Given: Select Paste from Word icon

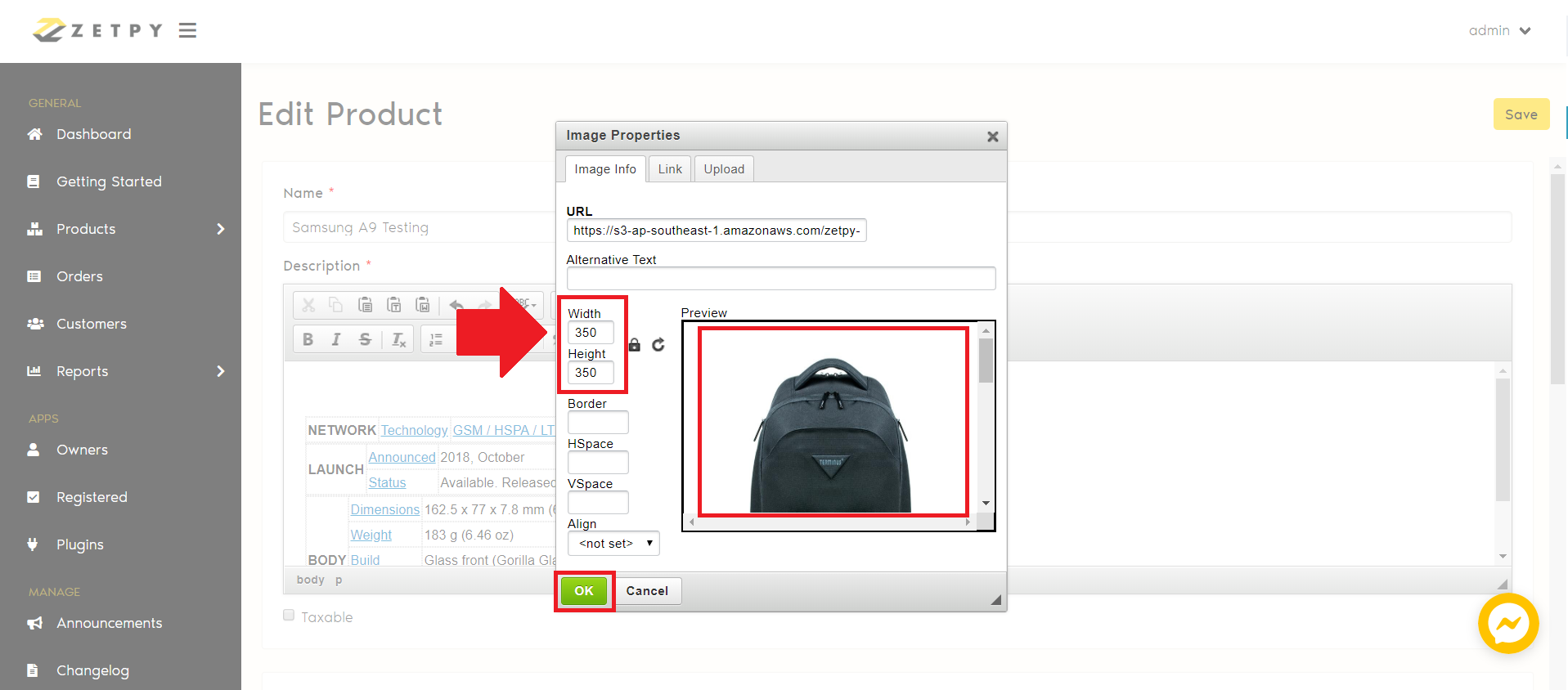Looking at the screenshot, I should coord(422,305).
